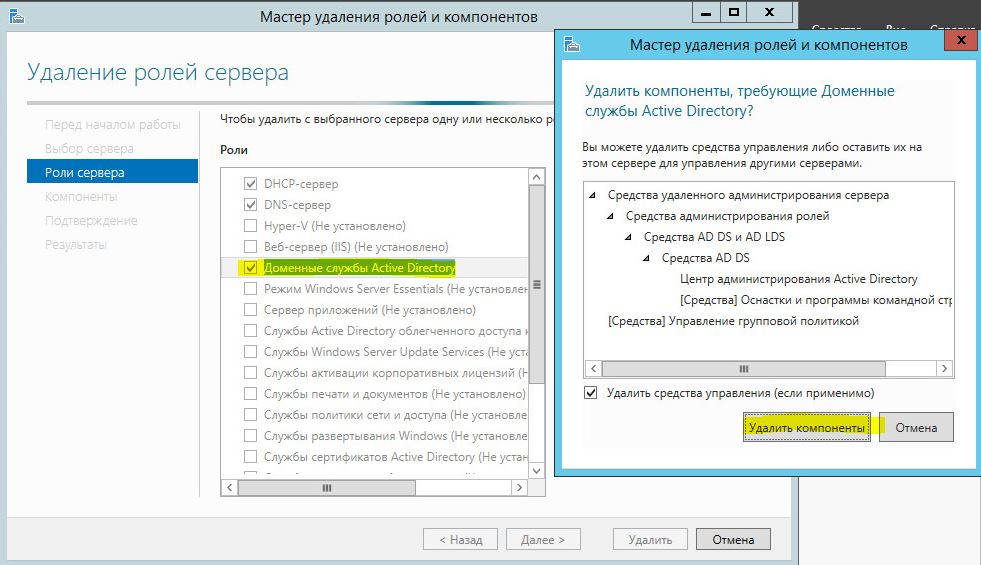Maximize the main wizard window
Image resolution: width=981 pixels, height=565 pixels.
(x=734, y=12)
